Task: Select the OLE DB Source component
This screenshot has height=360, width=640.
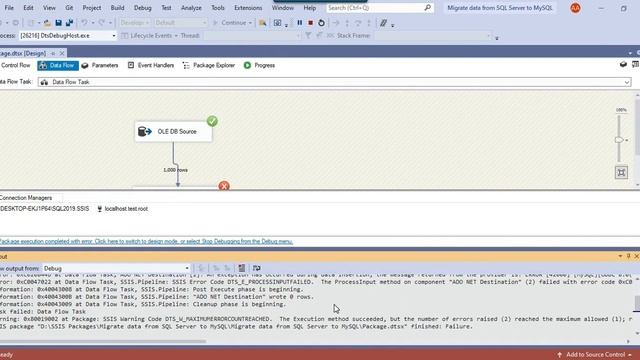Action: click(173, 131)
